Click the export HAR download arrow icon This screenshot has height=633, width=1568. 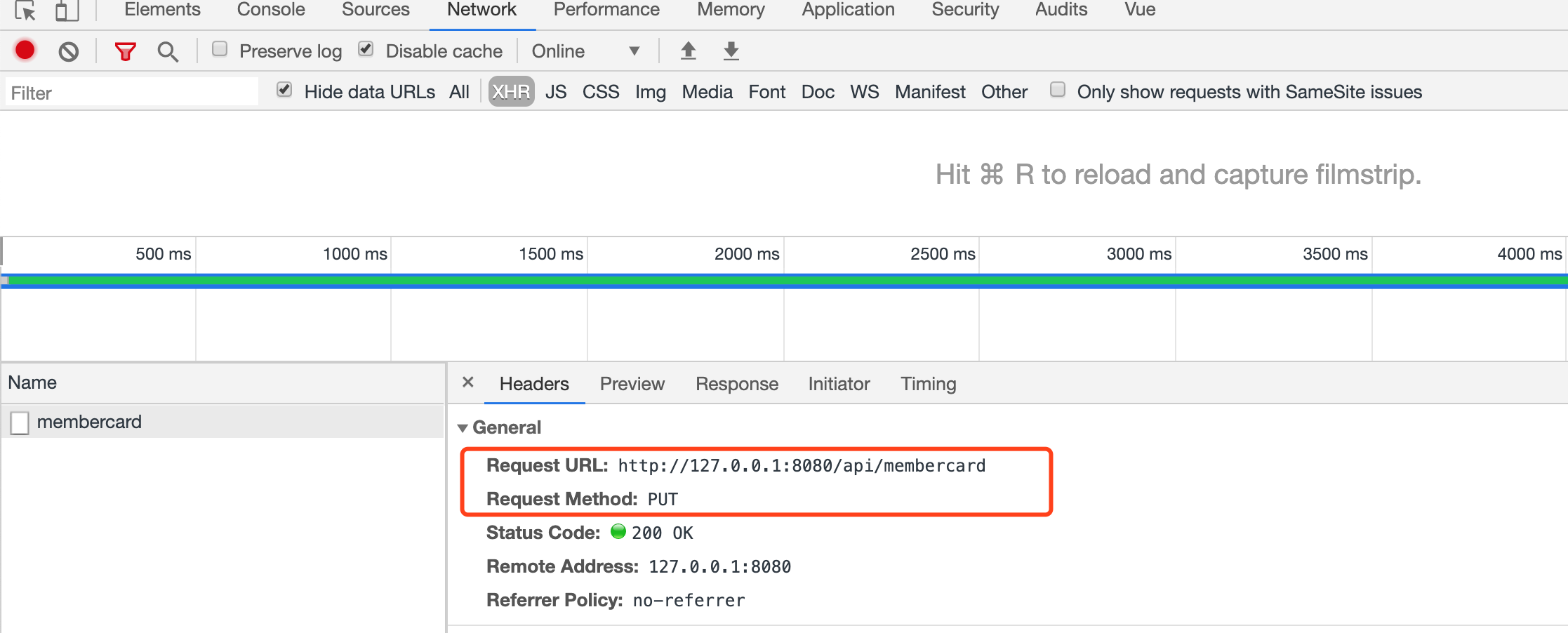point(731,51)
